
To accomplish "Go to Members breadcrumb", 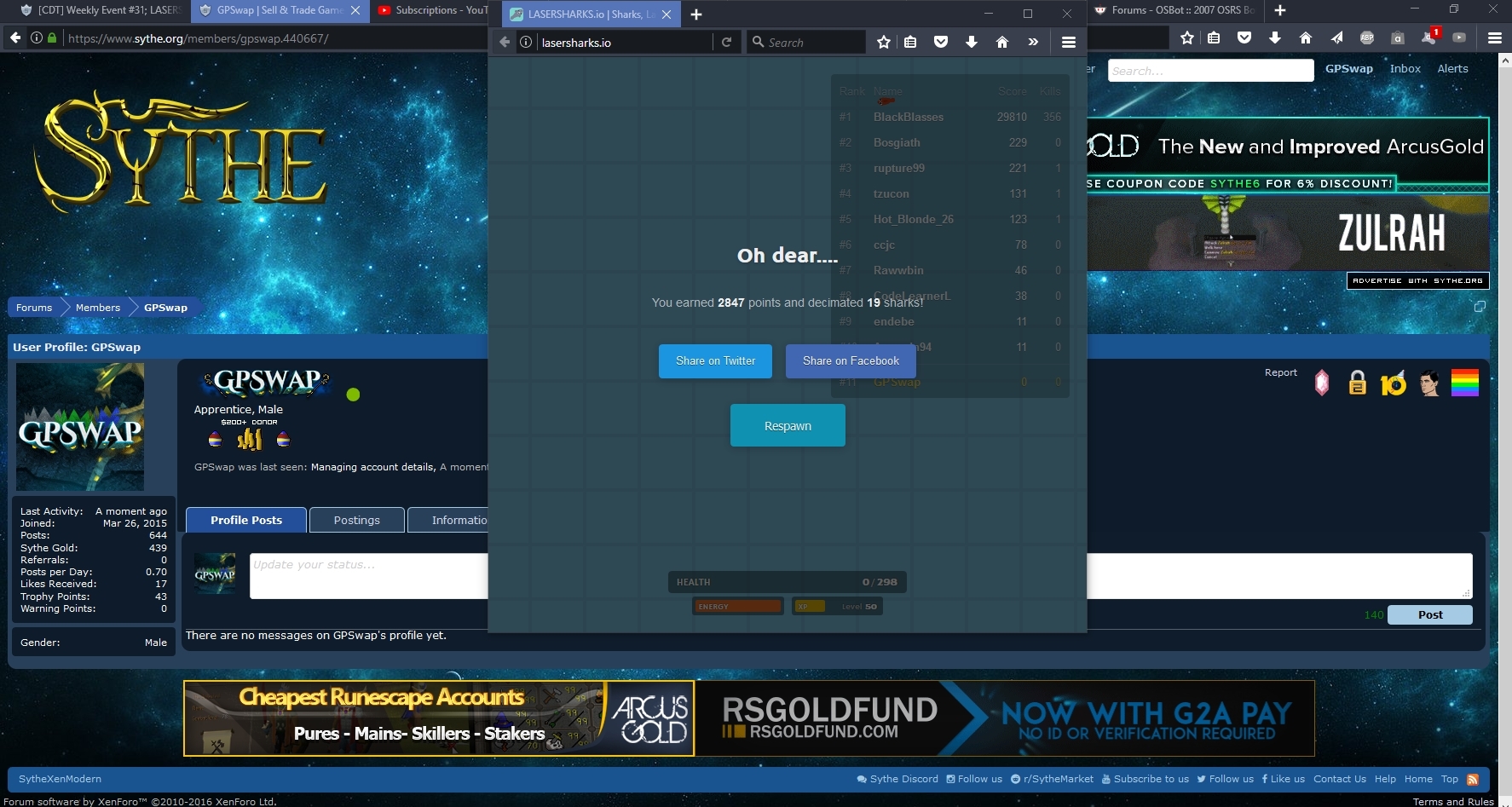I will (98, 308).
